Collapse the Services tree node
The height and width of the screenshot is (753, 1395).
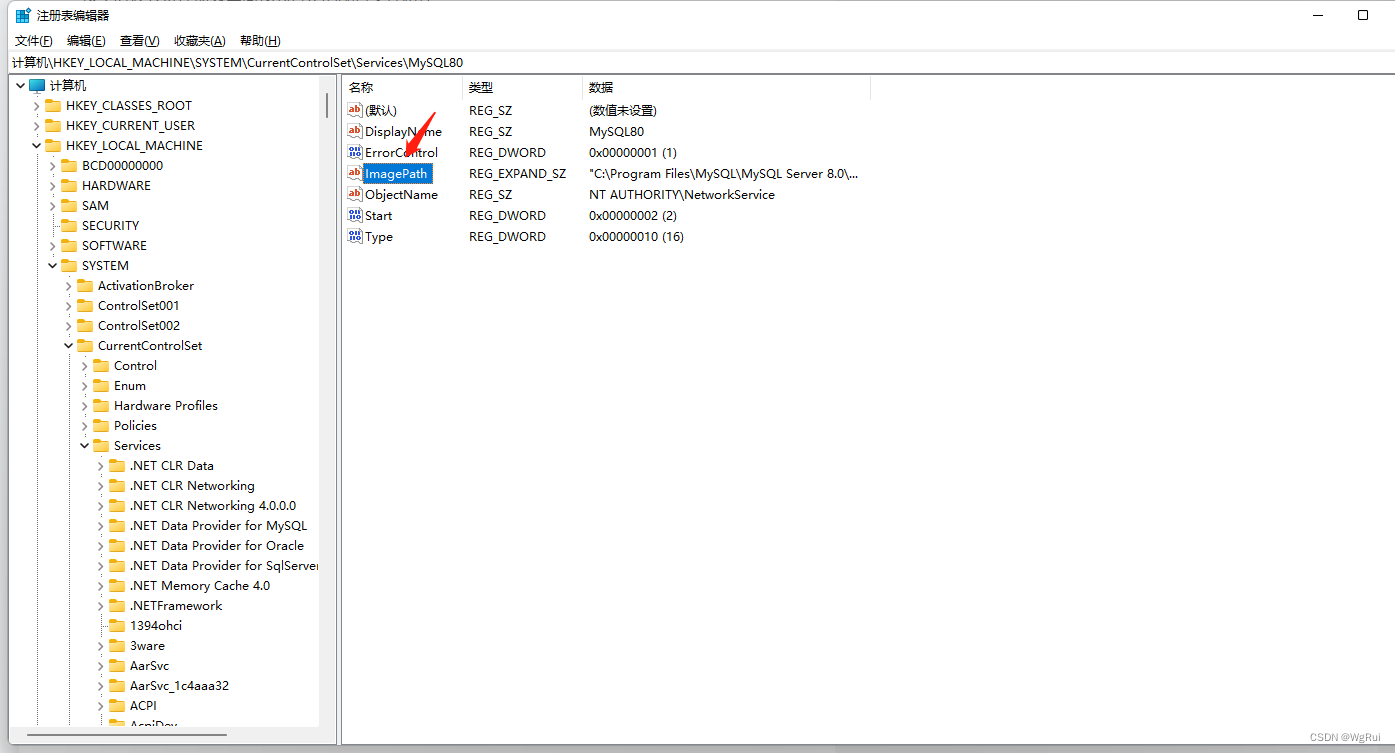84,445
